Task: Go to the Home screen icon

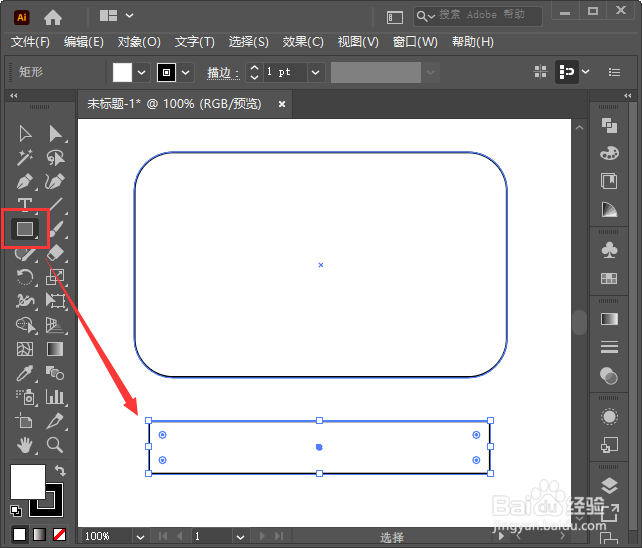Action: pyautogui.click(x=53, y=17)
